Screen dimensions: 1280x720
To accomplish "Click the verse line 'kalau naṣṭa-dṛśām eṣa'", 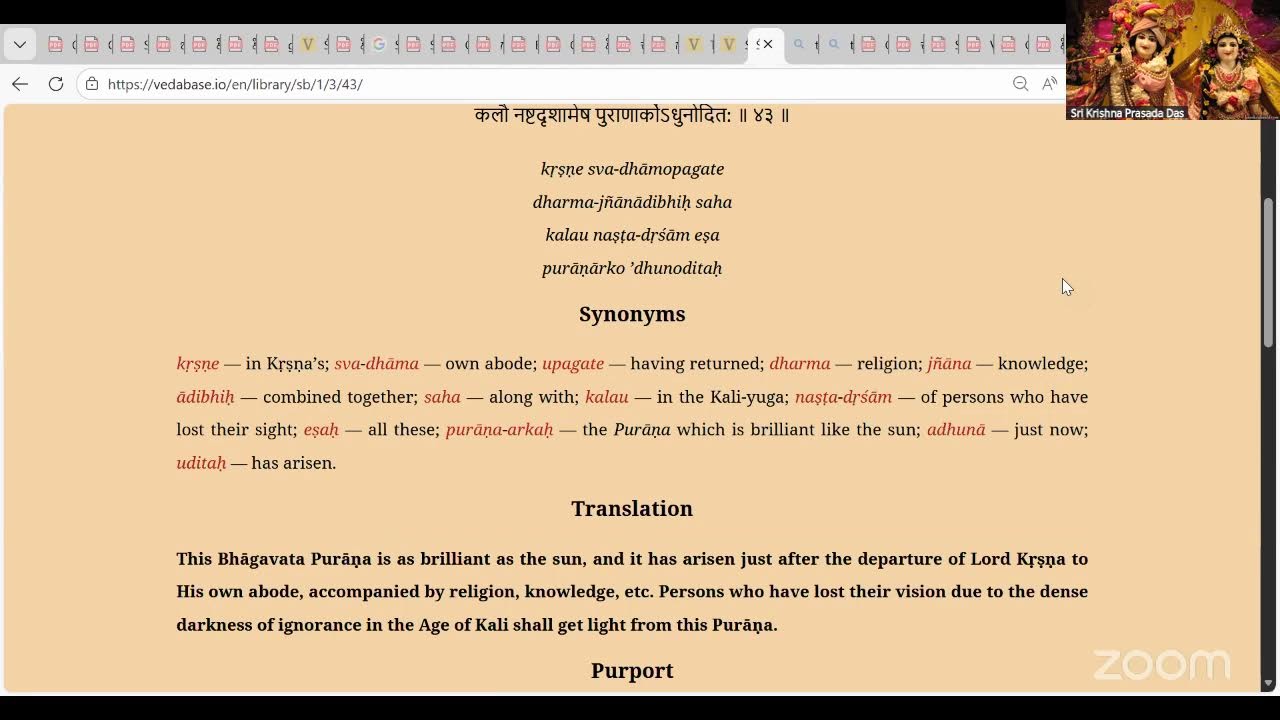I will pyautogui.click(x=632, y=235).
